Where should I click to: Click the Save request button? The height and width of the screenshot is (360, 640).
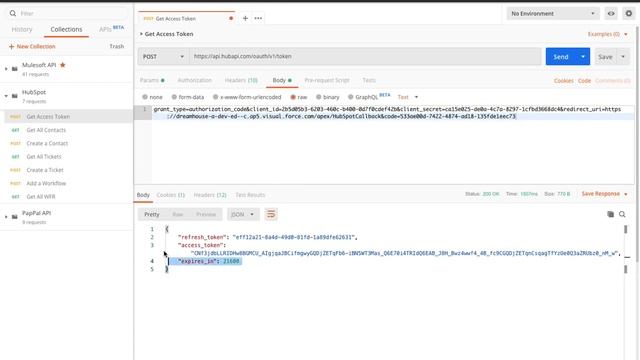pyautogui.click(x=605, y=57)
